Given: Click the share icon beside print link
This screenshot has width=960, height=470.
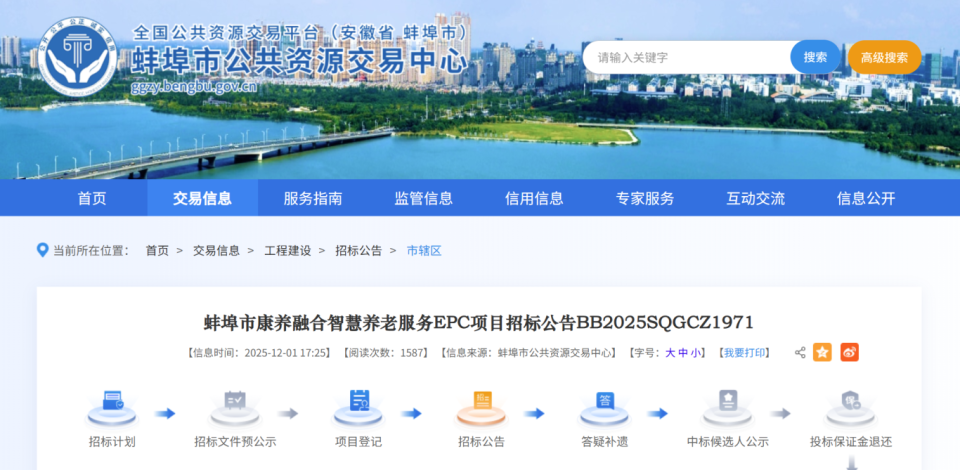Looking at the screenshot, I should 800,352.
